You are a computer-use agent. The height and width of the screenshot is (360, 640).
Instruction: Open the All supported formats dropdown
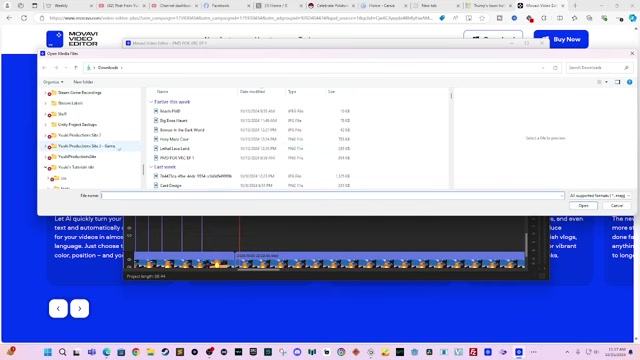coord(600,196)
